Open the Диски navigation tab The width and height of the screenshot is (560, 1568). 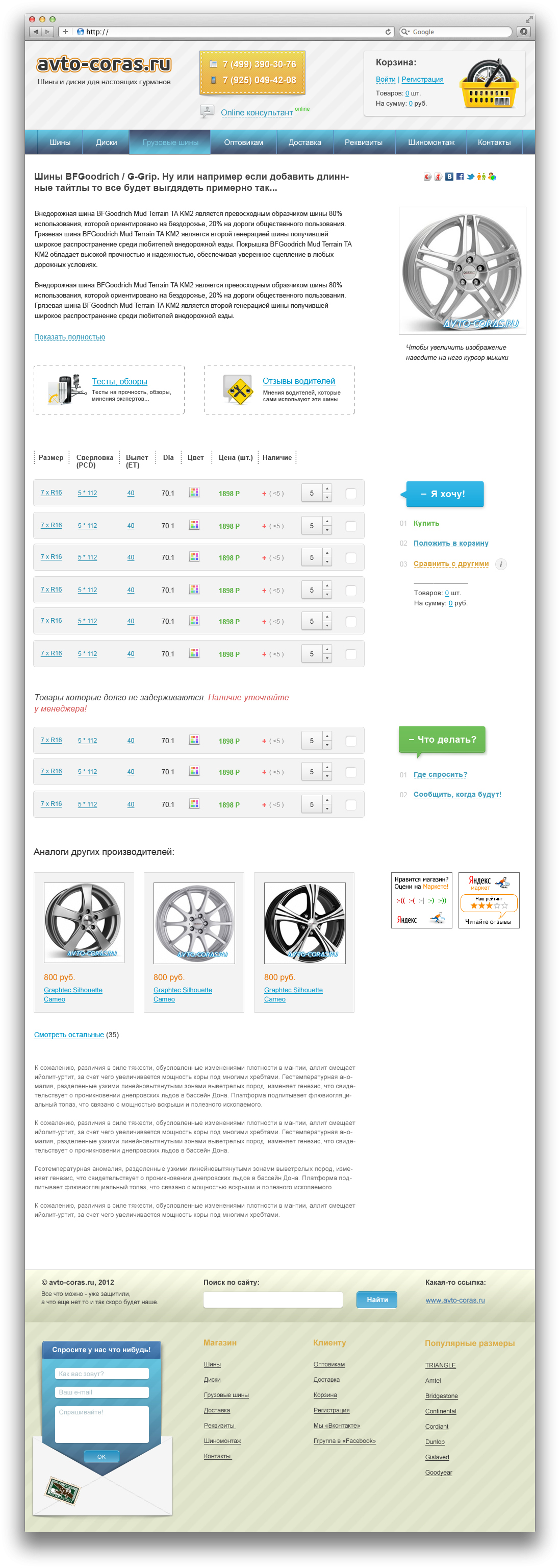click(107, 142)
